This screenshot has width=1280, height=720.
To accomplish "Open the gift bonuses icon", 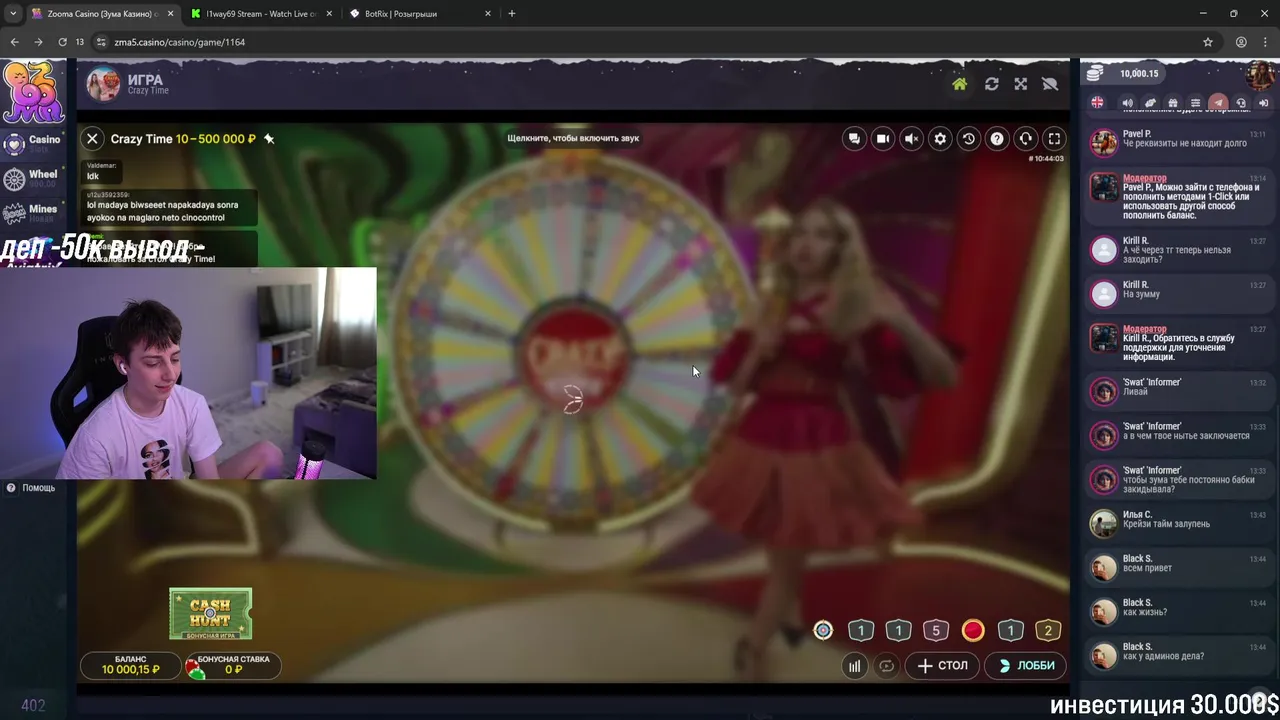I will [x=1173, y=103].
